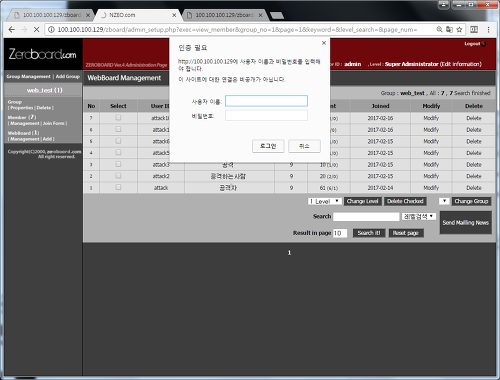Switch to the third browser tab
The width and height of the screenshot is (500, 380).
tap(224, 15)
